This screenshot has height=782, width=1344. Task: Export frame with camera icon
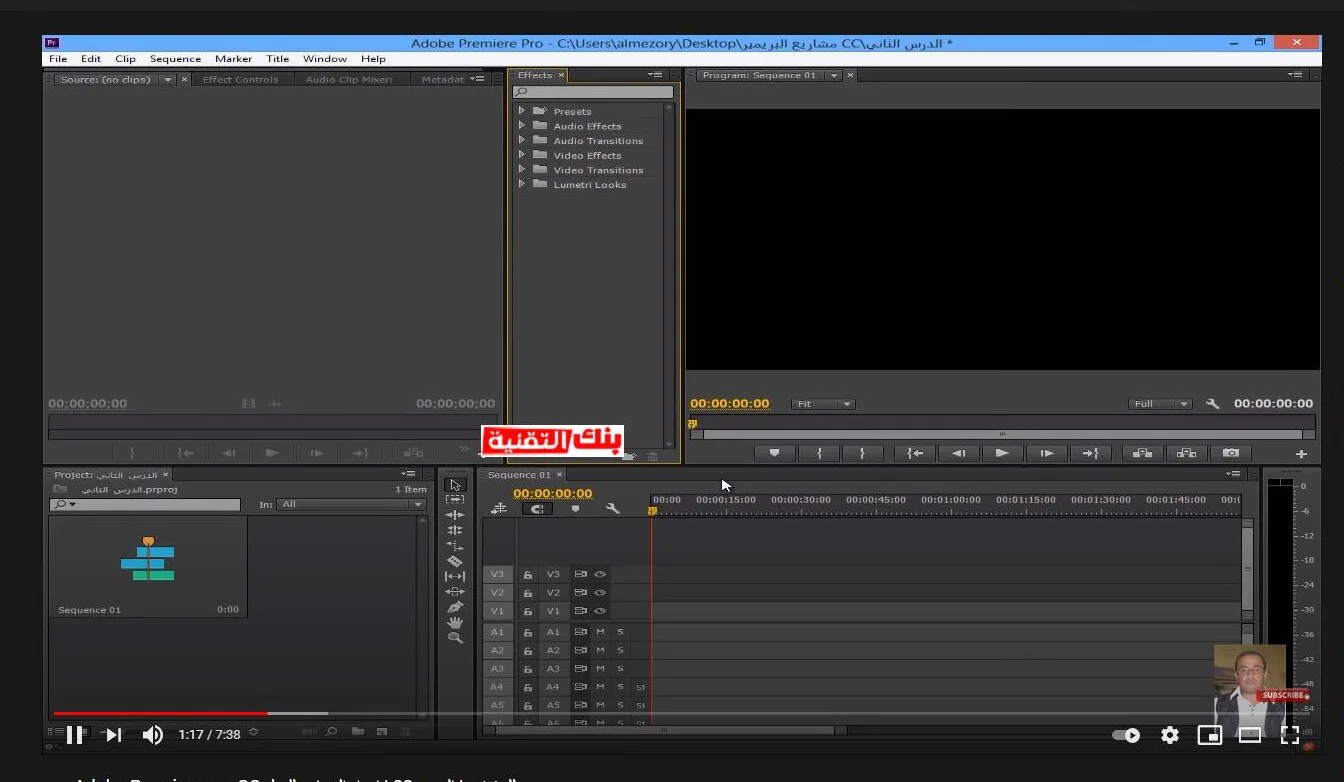pyautogui.click(x=1231, y=453)
